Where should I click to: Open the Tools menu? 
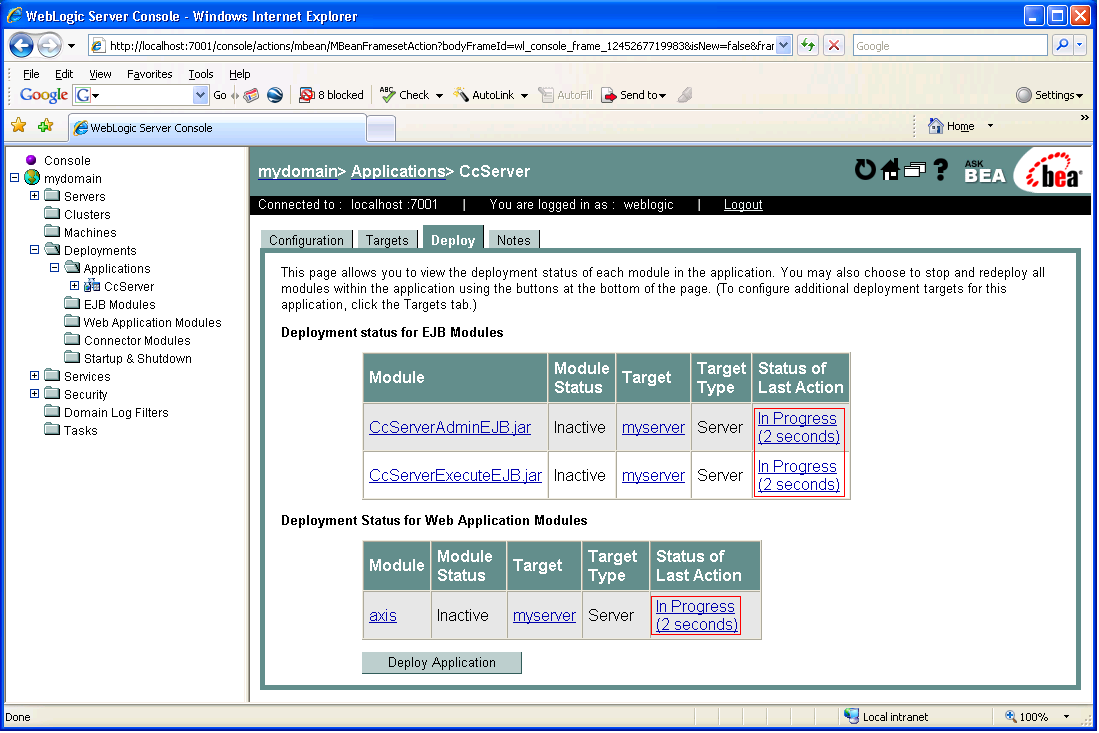click(x=200, y=73)
